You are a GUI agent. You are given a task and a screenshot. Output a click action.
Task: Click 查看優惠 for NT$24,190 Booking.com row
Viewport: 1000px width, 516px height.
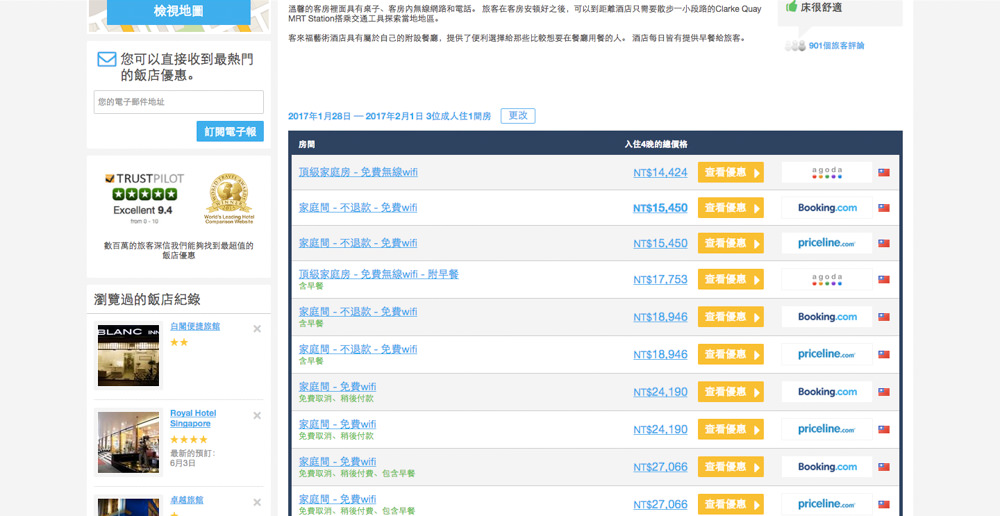[730, 392]
